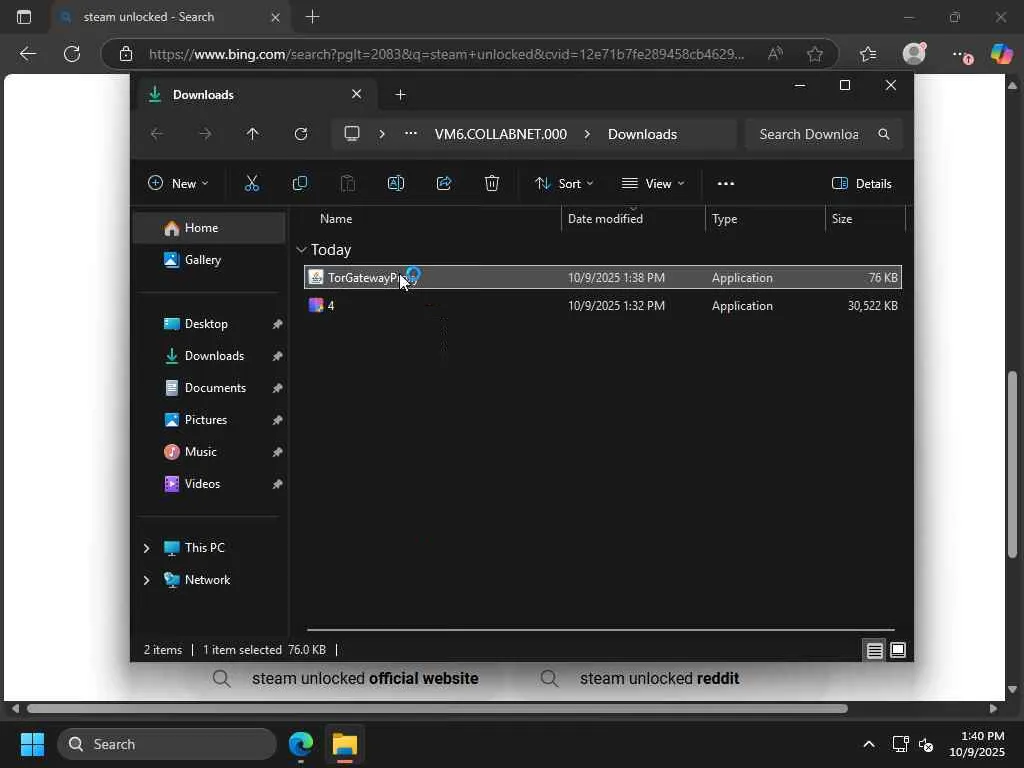This screenshot has width=1024, height=768.
Task: Open Documents in navigation pane
Action: [209, 388]
